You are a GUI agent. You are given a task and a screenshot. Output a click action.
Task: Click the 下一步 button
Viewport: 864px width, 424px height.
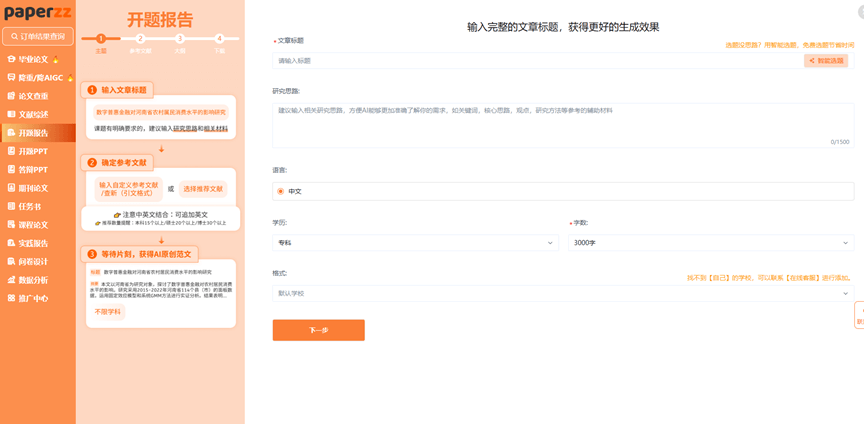(318, 330)
